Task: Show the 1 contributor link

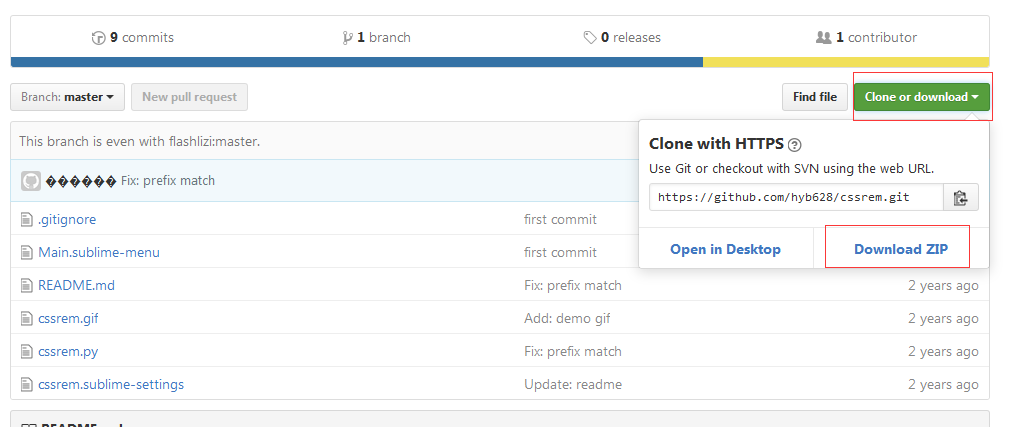Action: (x=866, y=38)
